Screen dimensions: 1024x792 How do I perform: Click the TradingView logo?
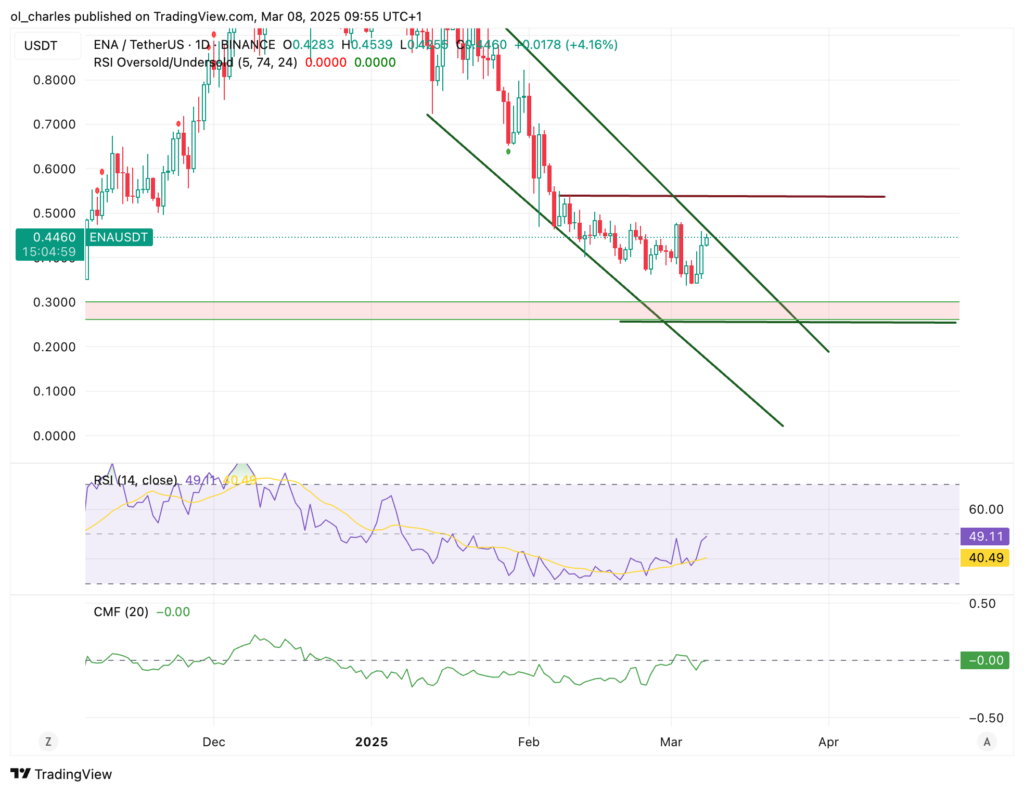[x=62, y=774]
